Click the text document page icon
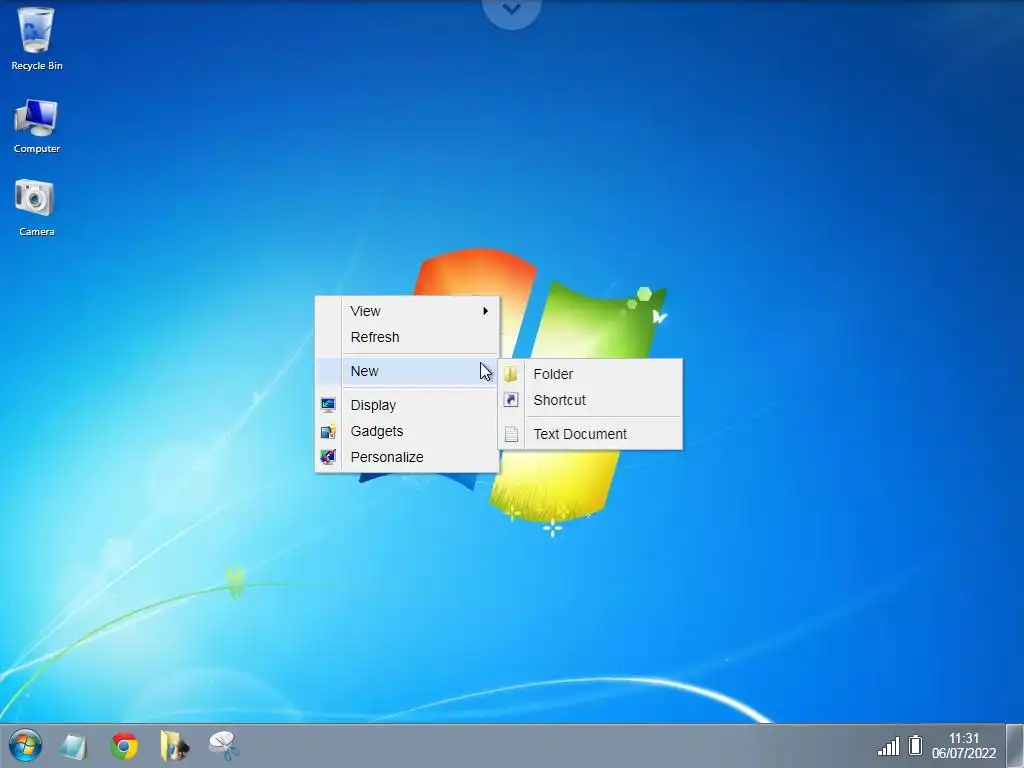1024x768 pixels. [511, 434]
